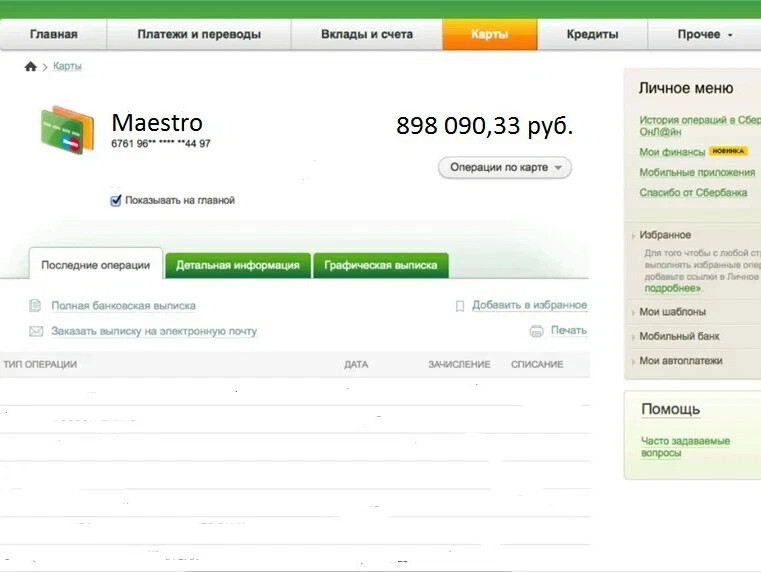Open the Спасибо от Сбербанка link
Viewport: 761px width, 572px height.
(693, 193)
